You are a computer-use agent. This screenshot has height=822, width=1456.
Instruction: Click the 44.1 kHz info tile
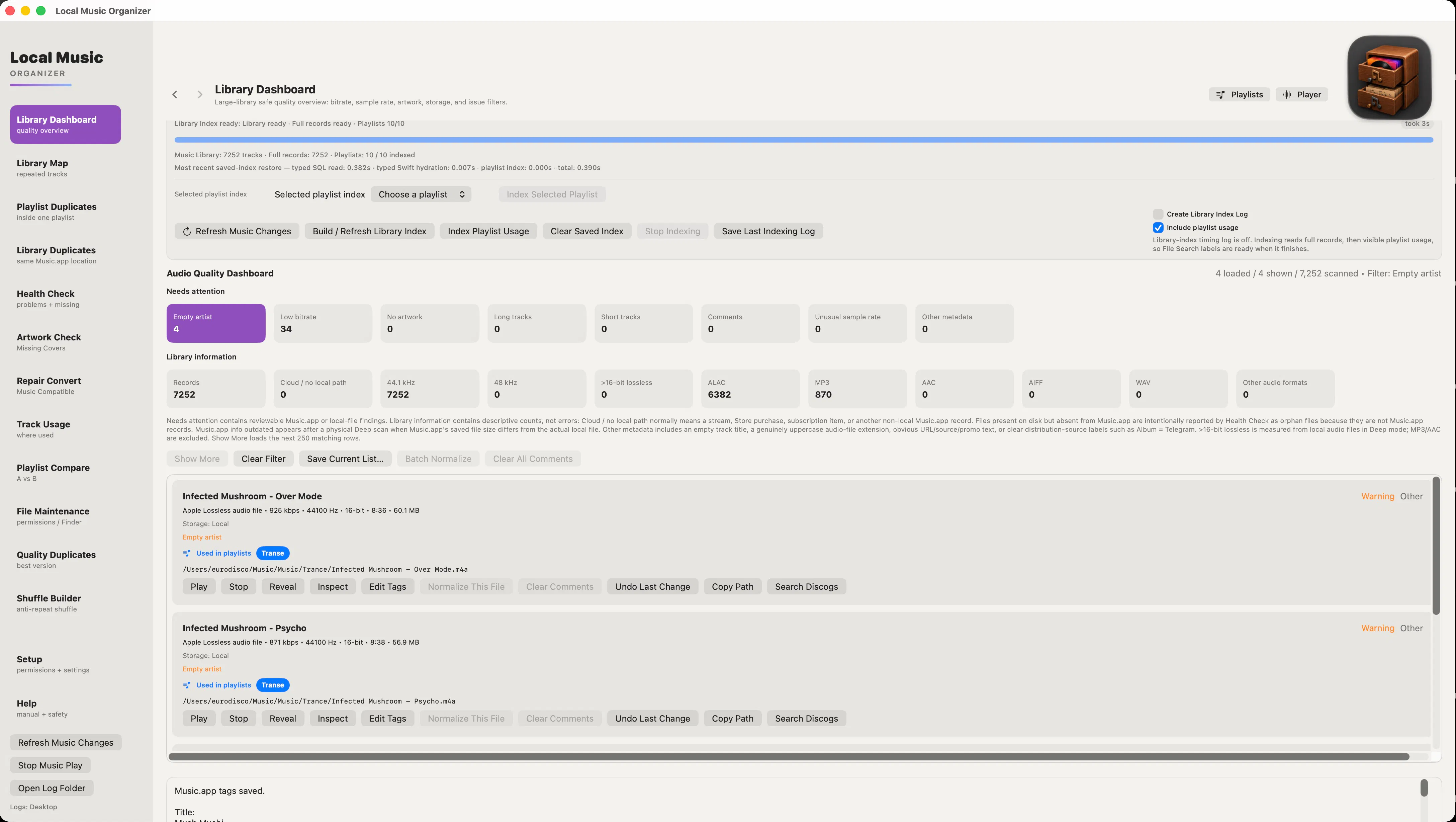pyautogui.click(x=430, y=389)
